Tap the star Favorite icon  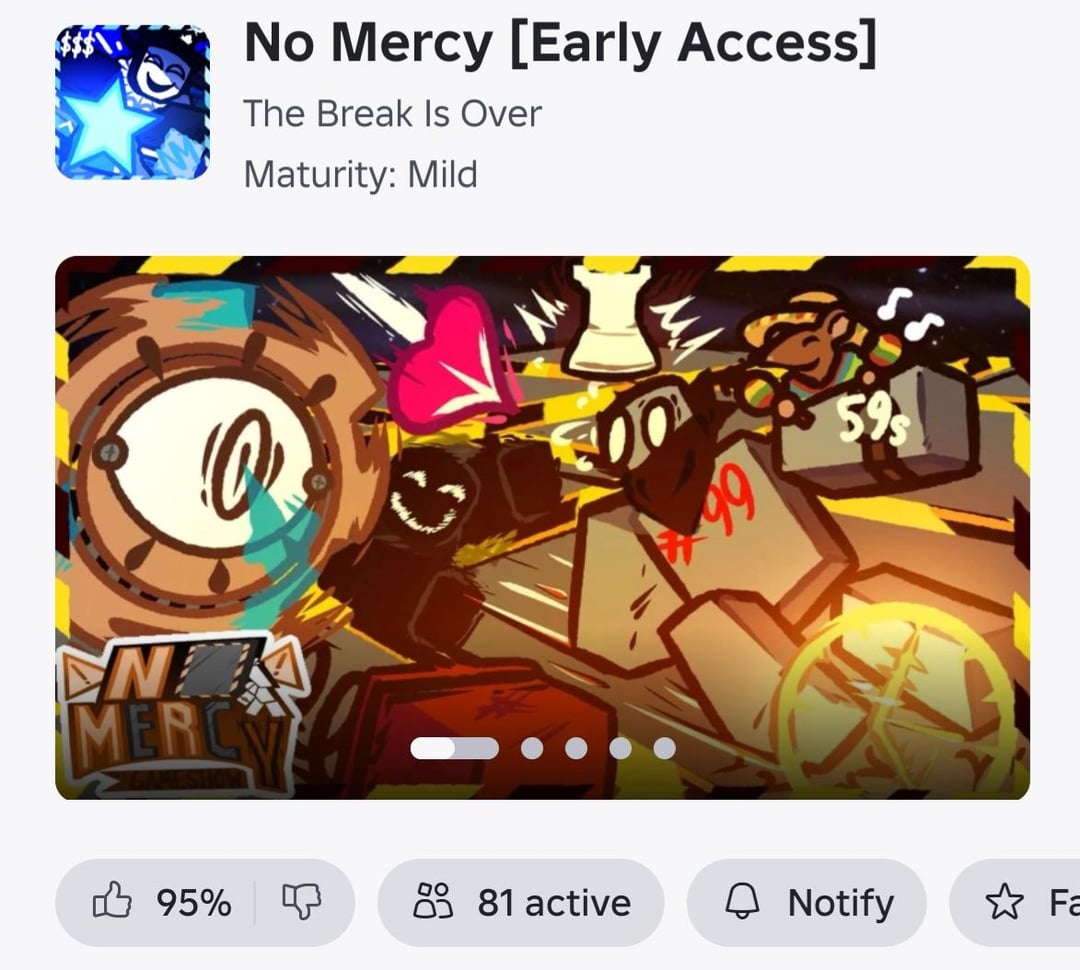pyautogui.click(x=1004, y=902)
